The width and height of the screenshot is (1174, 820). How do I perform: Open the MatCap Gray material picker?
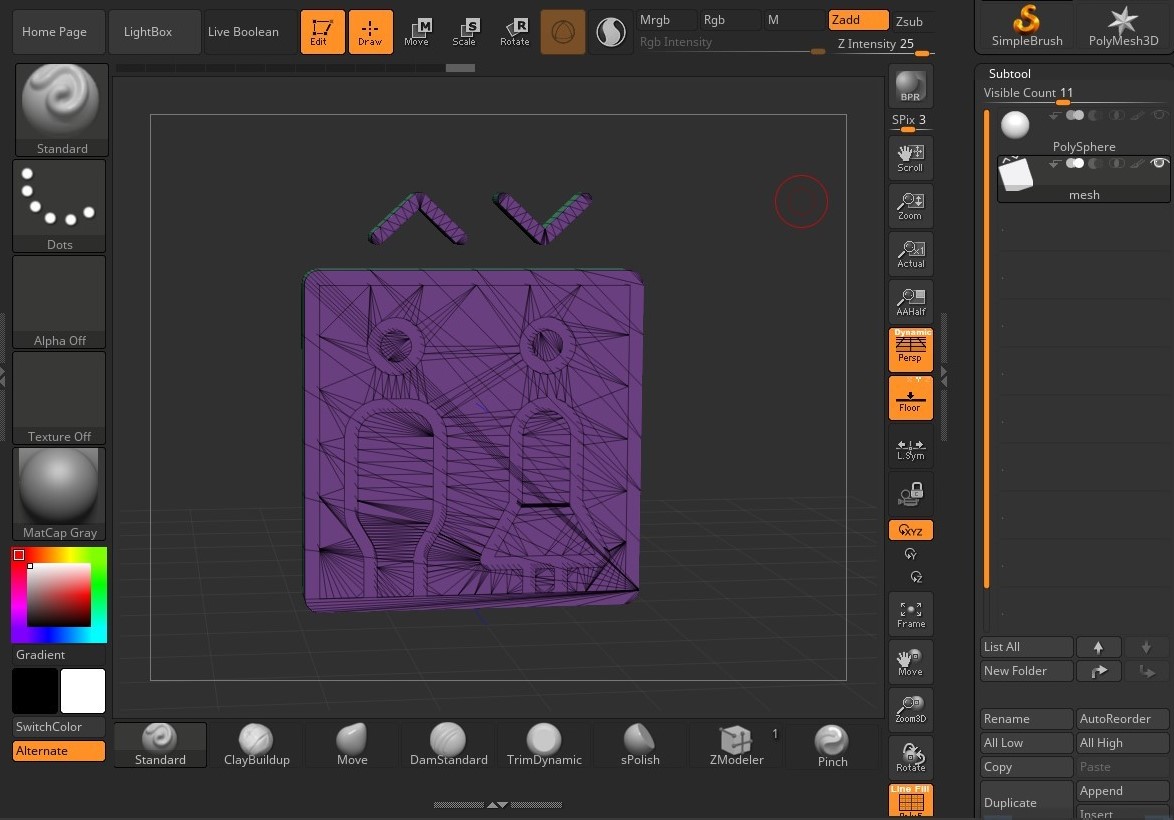[59, 493]
